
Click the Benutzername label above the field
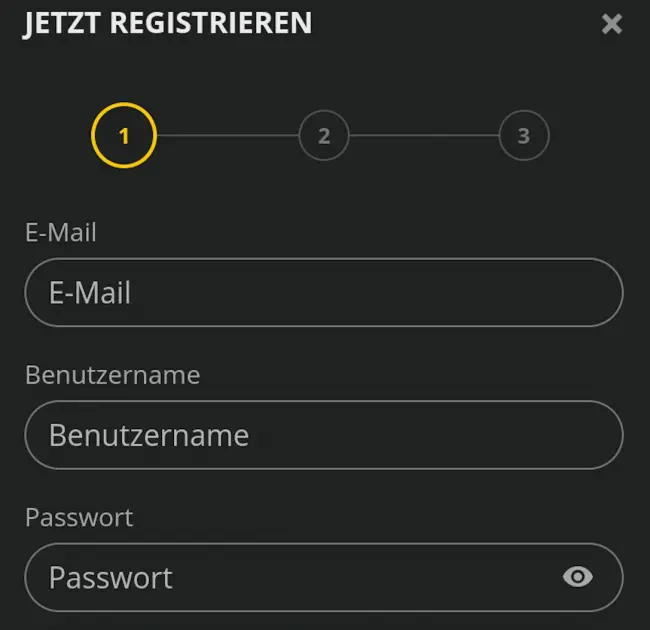click(x=112, y=375)
